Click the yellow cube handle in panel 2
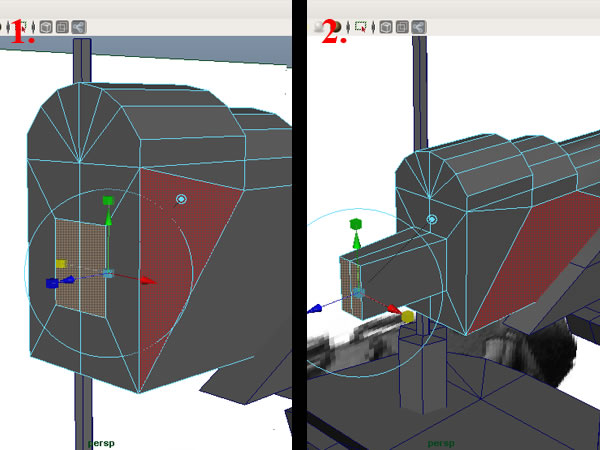Screen dimensions: 600x450 coord(408,317)
